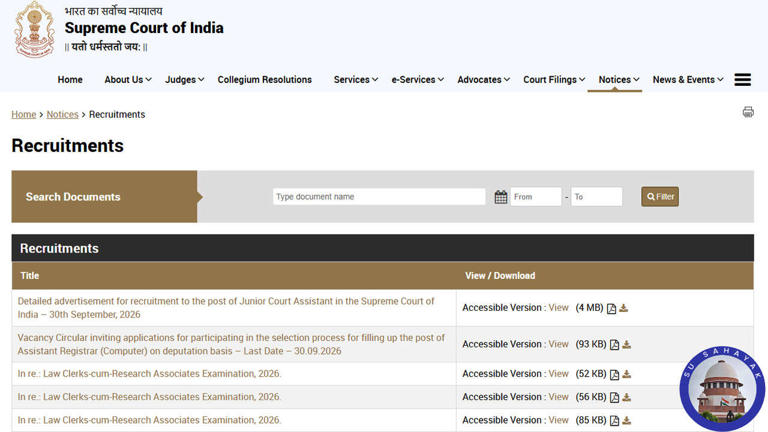Click the print page icon
The image size is (768, 432).
(748, 112)
